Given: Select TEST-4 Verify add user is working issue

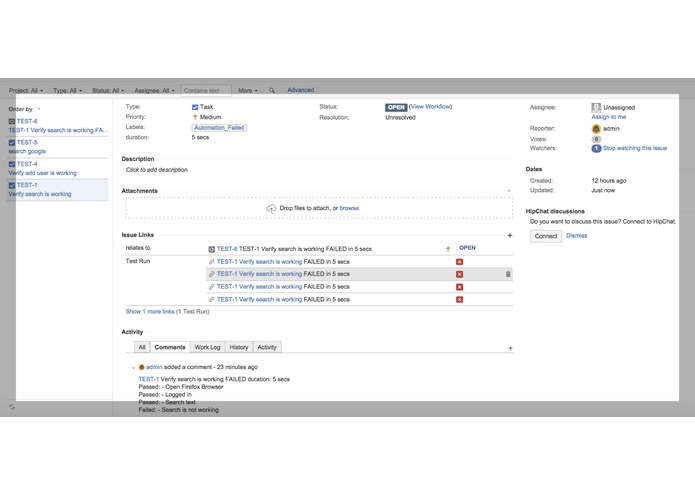Looking at the screenshot, I should [x=58, y=169].
